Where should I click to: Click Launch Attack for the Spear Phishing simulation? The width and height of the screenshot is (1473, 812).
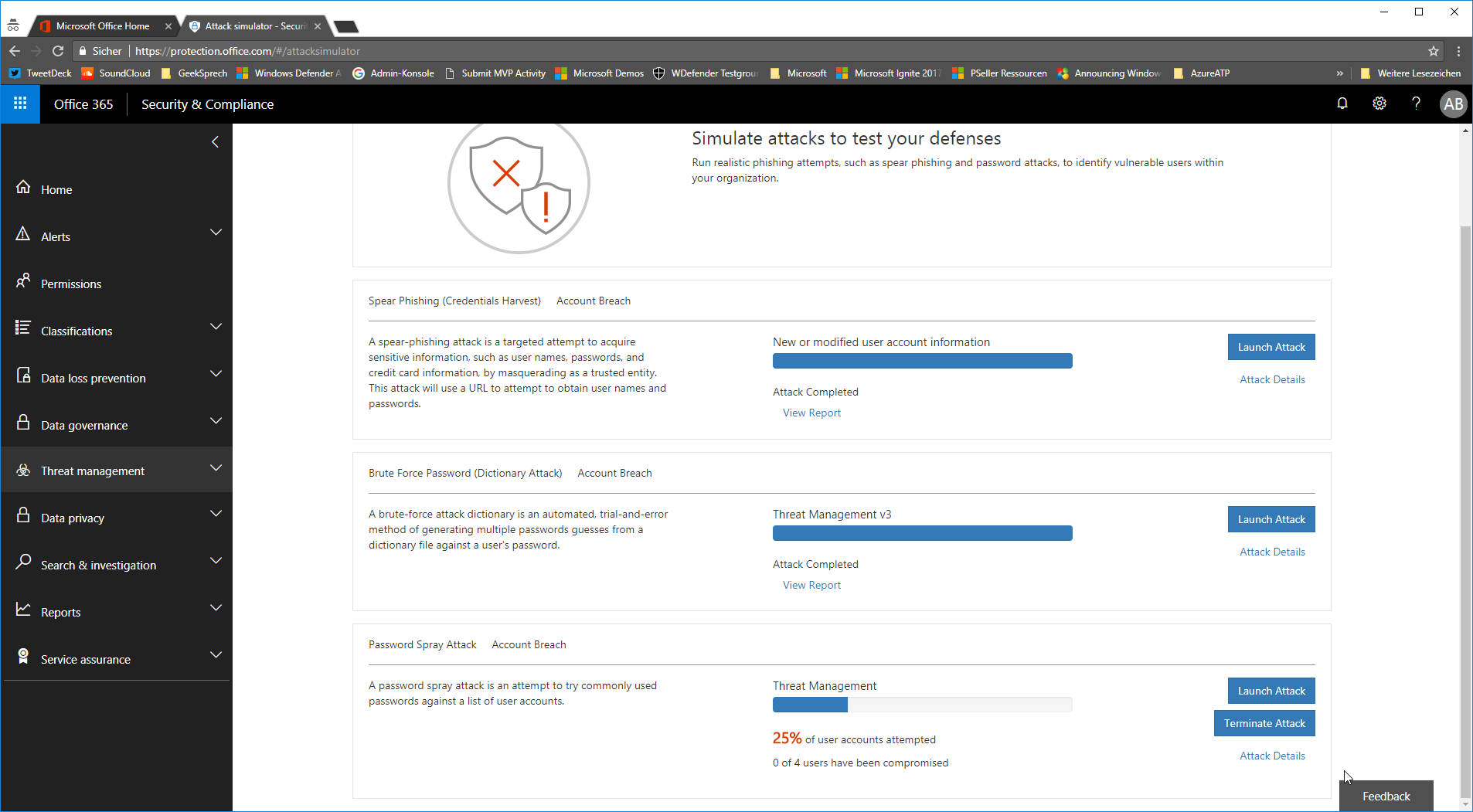pos(1271,347)
